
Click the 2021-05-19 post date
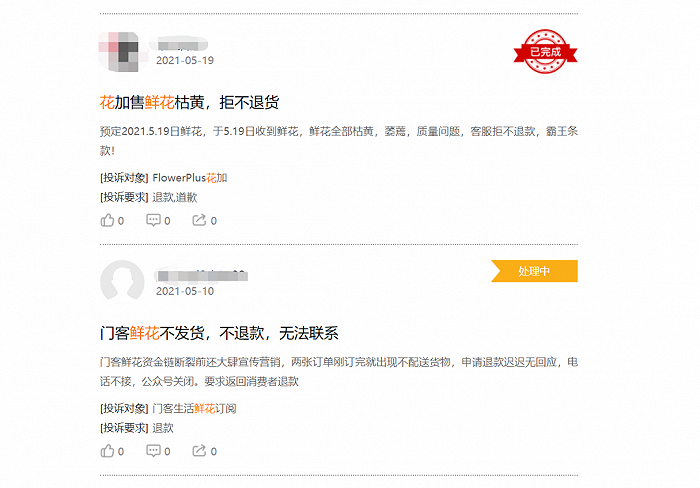click(185, 60)
